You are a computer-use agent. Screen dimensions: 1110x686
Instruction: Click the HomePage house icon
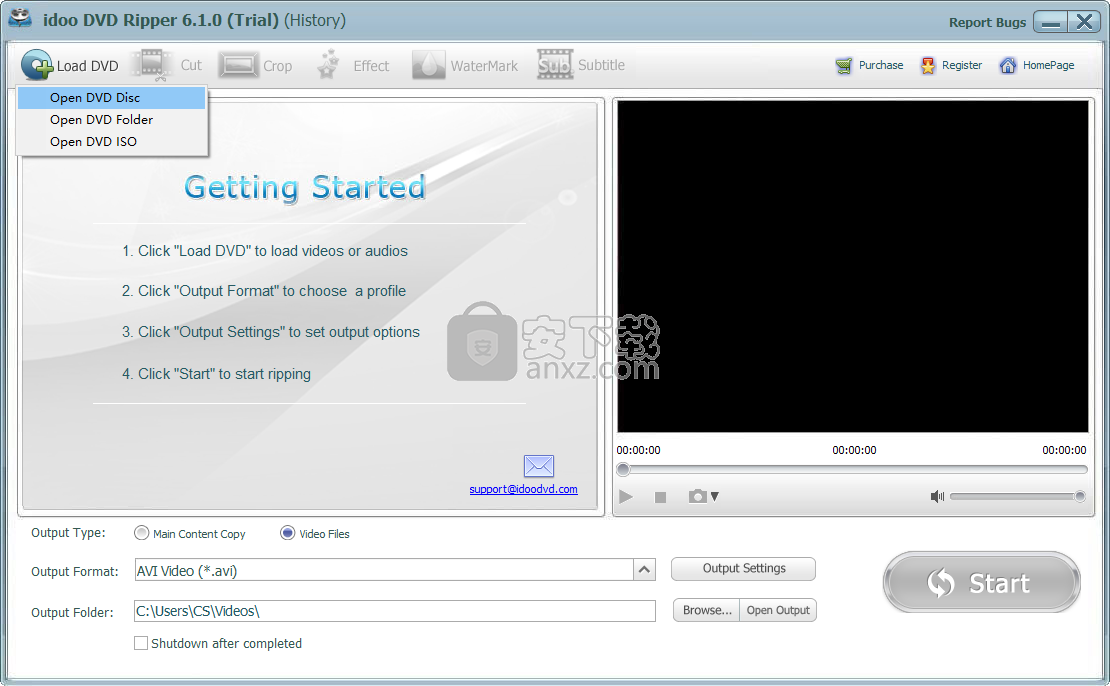pos(1007,66)
